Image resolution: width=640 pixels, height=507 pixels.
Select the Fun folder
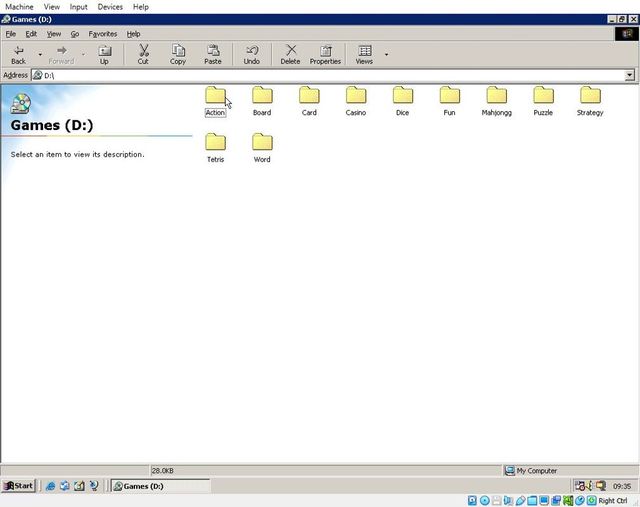coord(449,101)
